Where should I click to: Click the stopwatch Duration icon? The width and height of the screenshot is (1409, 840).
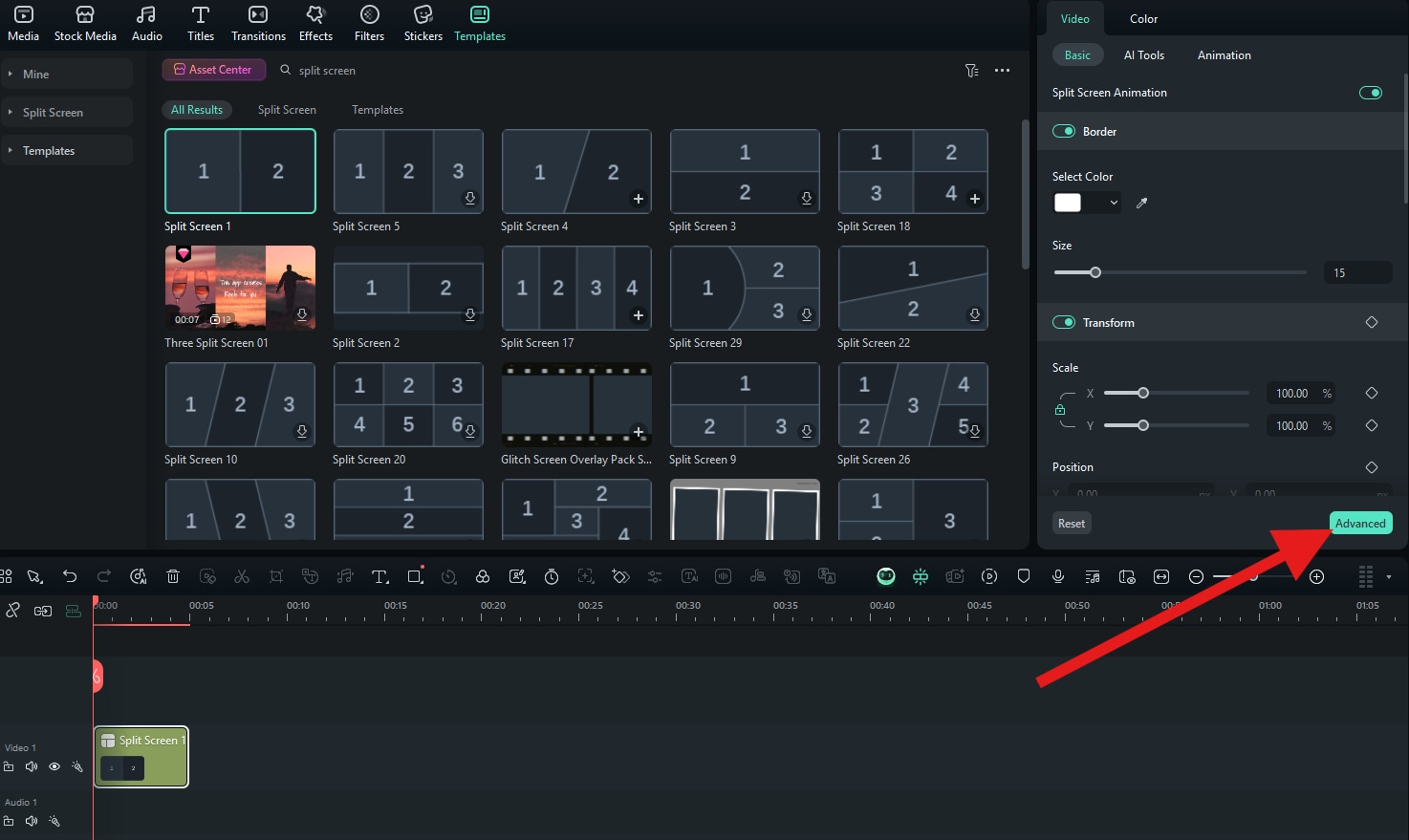(x=552, y=576)
